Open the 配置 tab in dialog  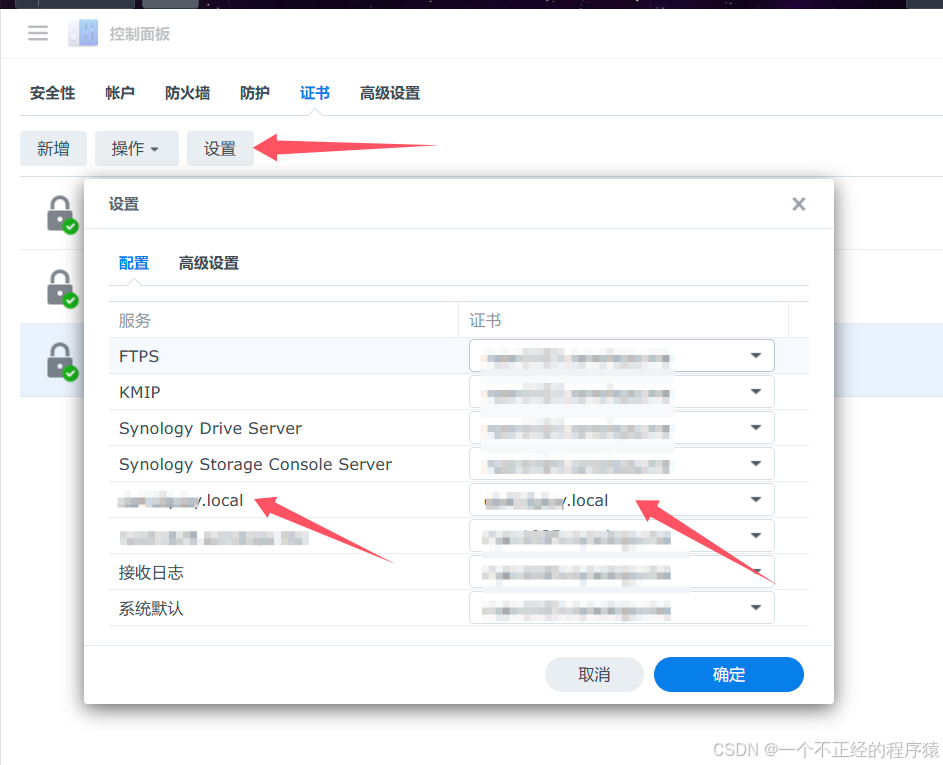(x=134, y=263)
